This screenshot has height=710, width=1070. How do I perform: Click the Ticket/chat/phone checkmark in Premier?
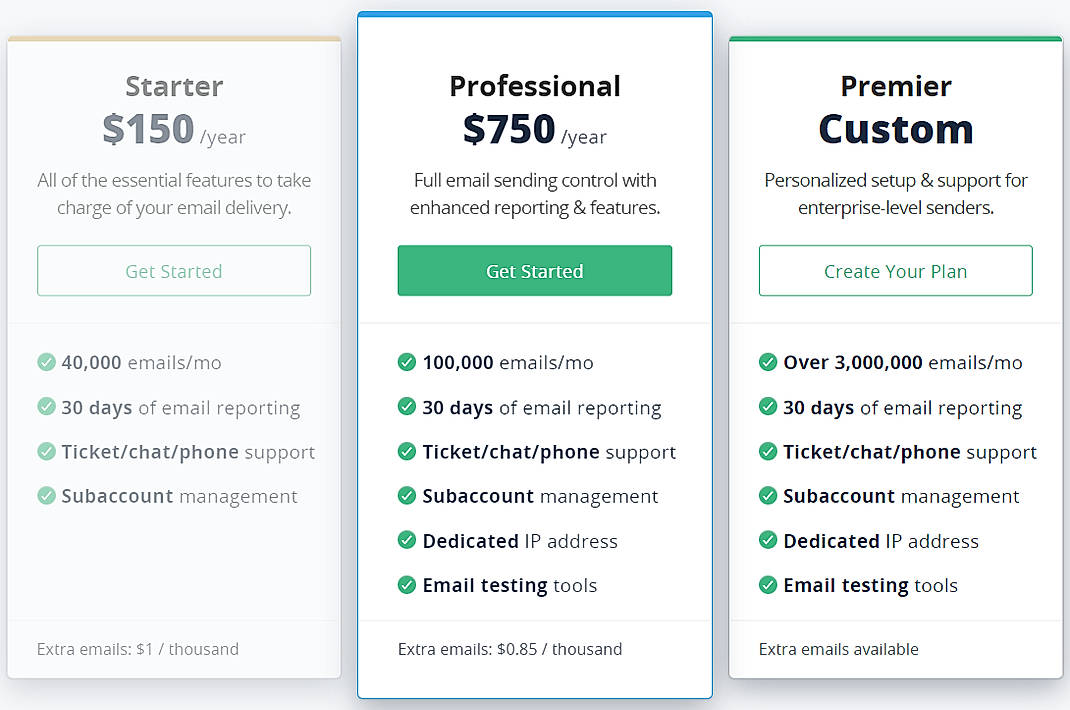pos(768,451)
